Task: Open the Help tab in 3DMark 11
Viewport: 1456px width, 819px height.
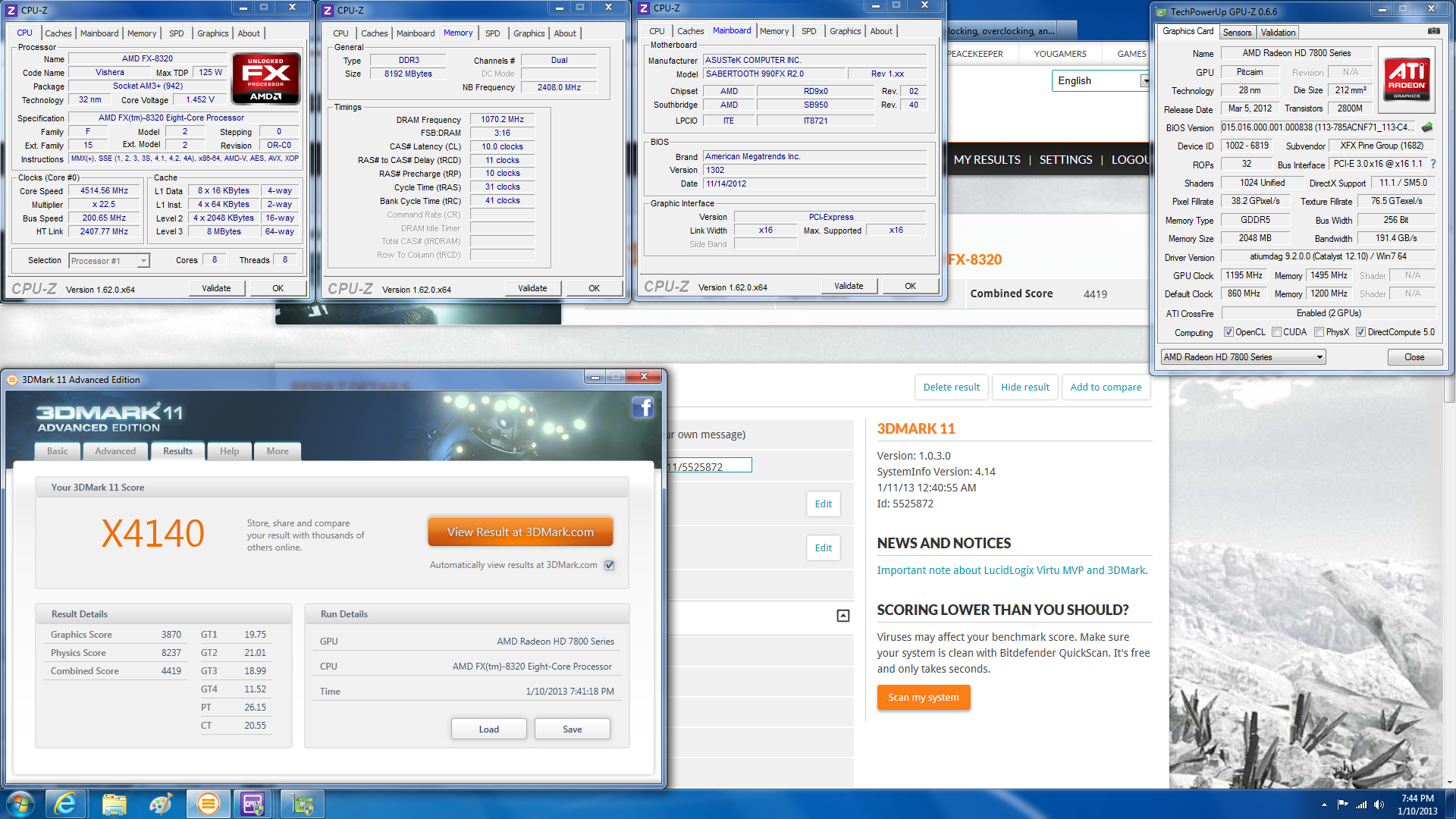Action: pyautogui.click(x=229, y=451)
